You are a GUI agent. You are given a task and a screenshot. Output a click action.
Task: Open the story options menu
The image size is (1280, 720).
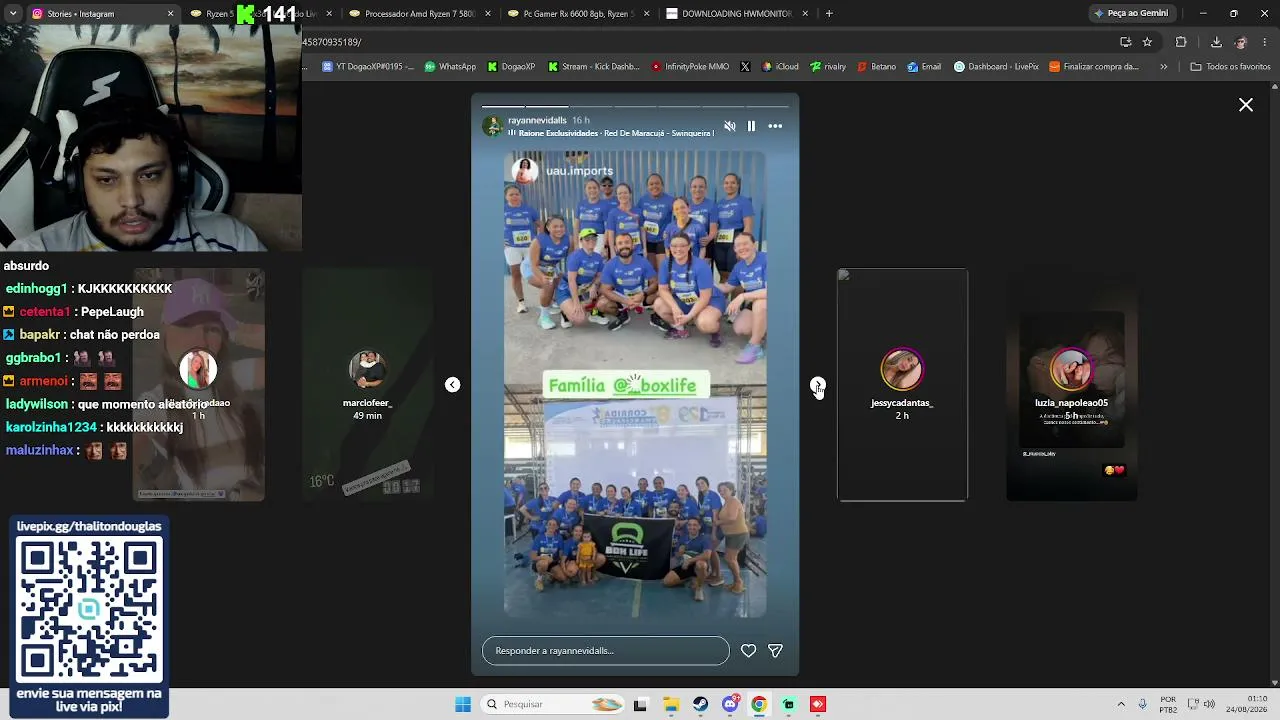pos(775,126)
